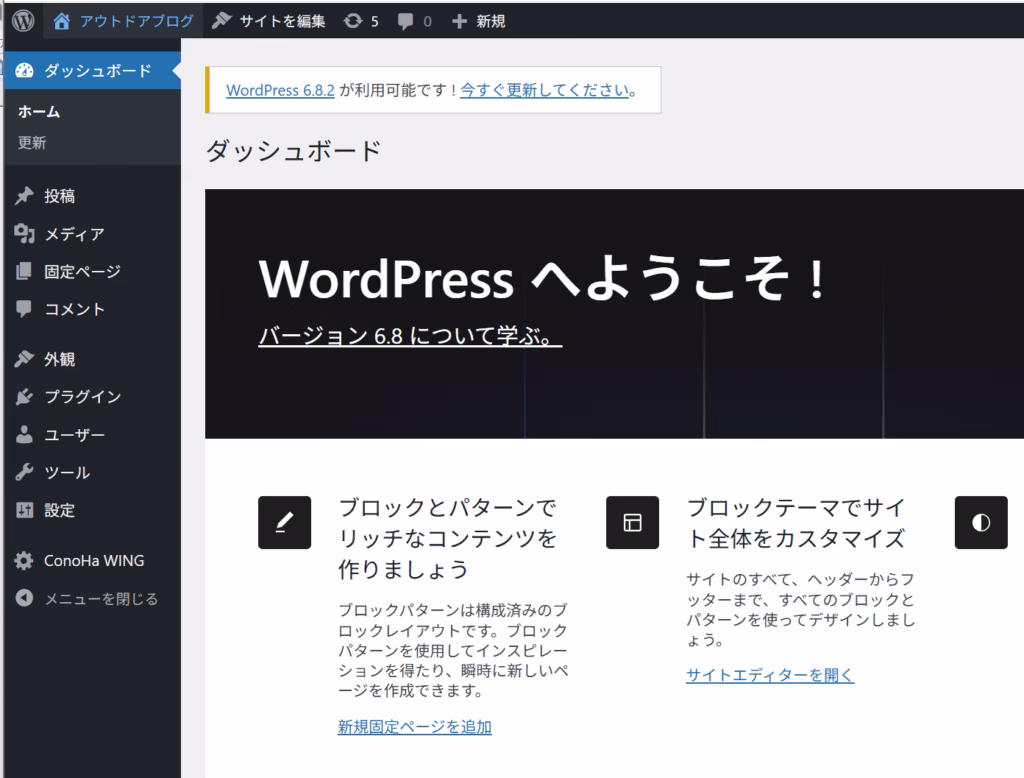
Task: Click the half-circle styles icon tile
Action: 980,522
